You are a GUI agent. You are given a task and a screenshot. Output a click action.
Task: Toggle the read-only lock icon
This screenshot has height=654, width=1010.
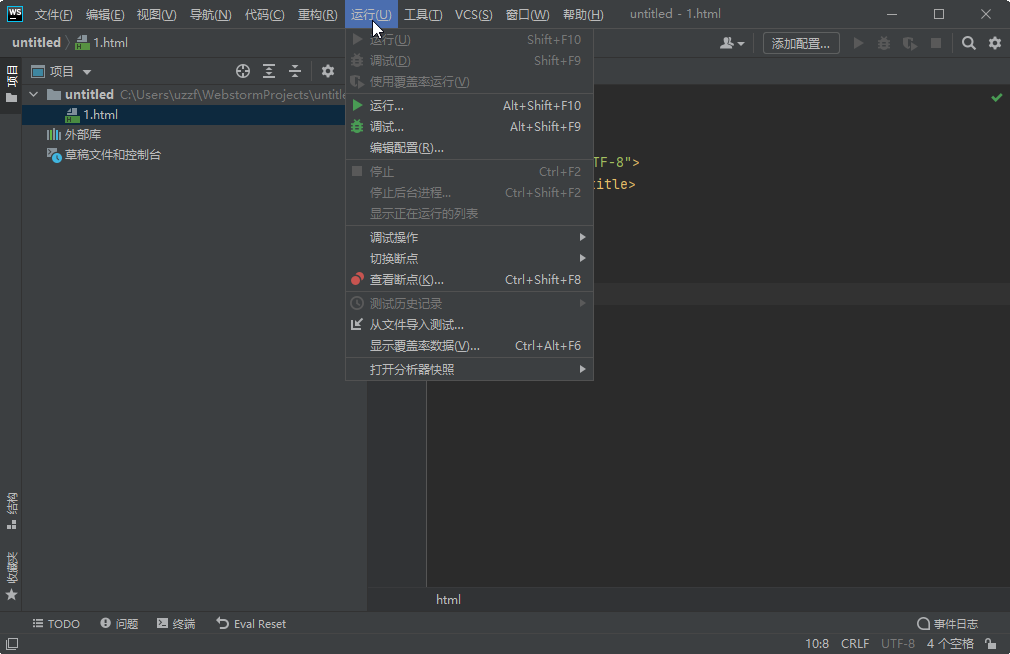coord(991,644)
